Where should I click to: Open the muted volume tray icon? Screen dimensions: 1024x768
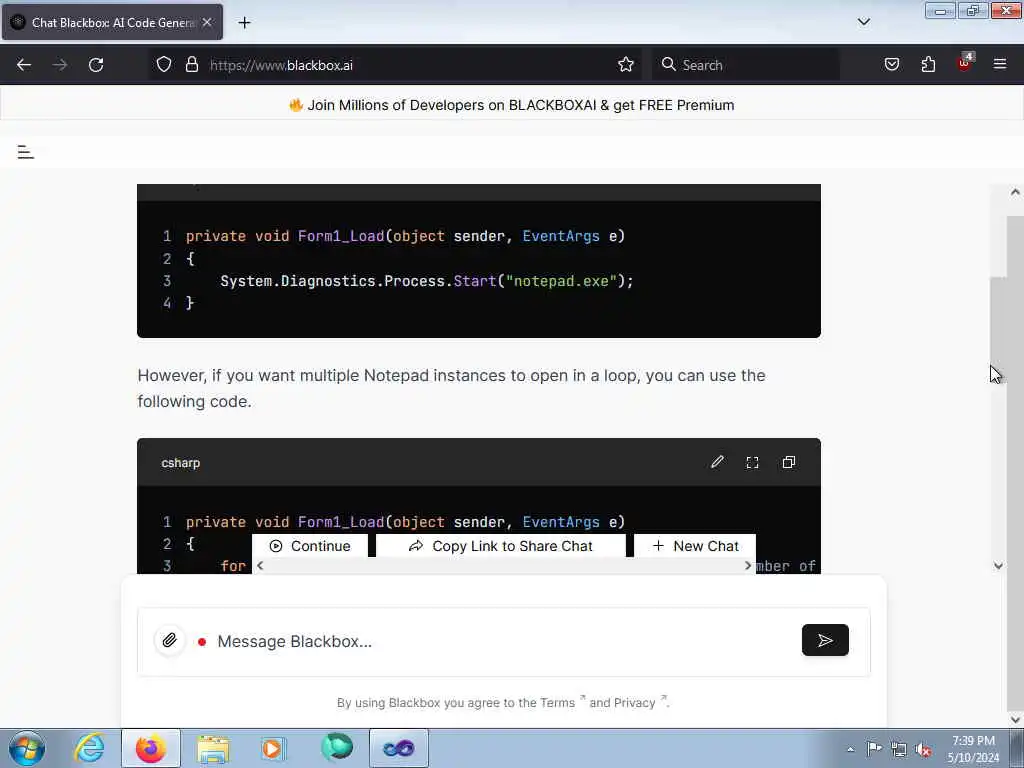[923, 749]
